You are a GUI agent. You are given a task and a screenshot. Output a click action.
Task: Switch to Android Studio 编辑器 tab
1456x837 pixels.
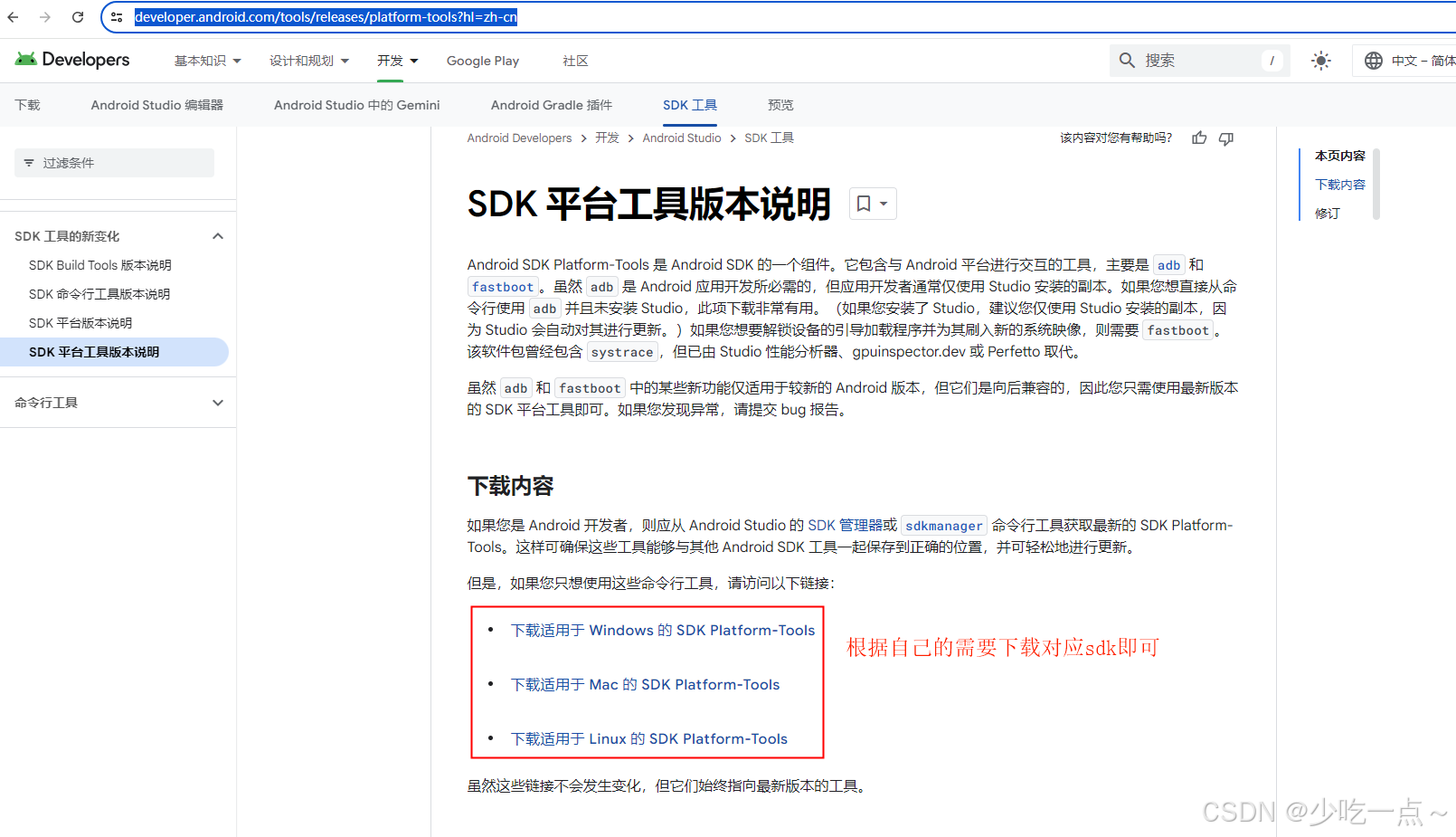157,105
